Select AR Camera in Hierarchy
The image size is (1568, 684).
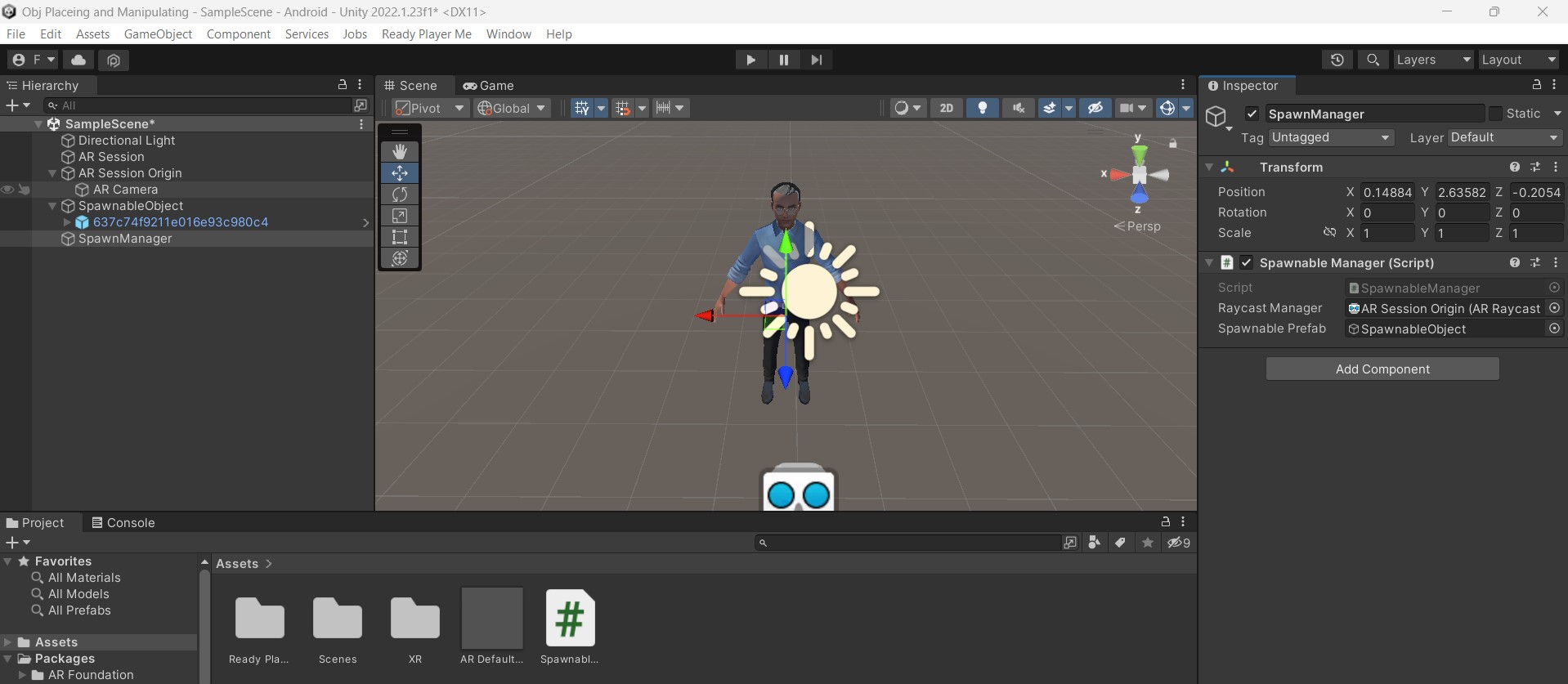click(x=125, y=190)
